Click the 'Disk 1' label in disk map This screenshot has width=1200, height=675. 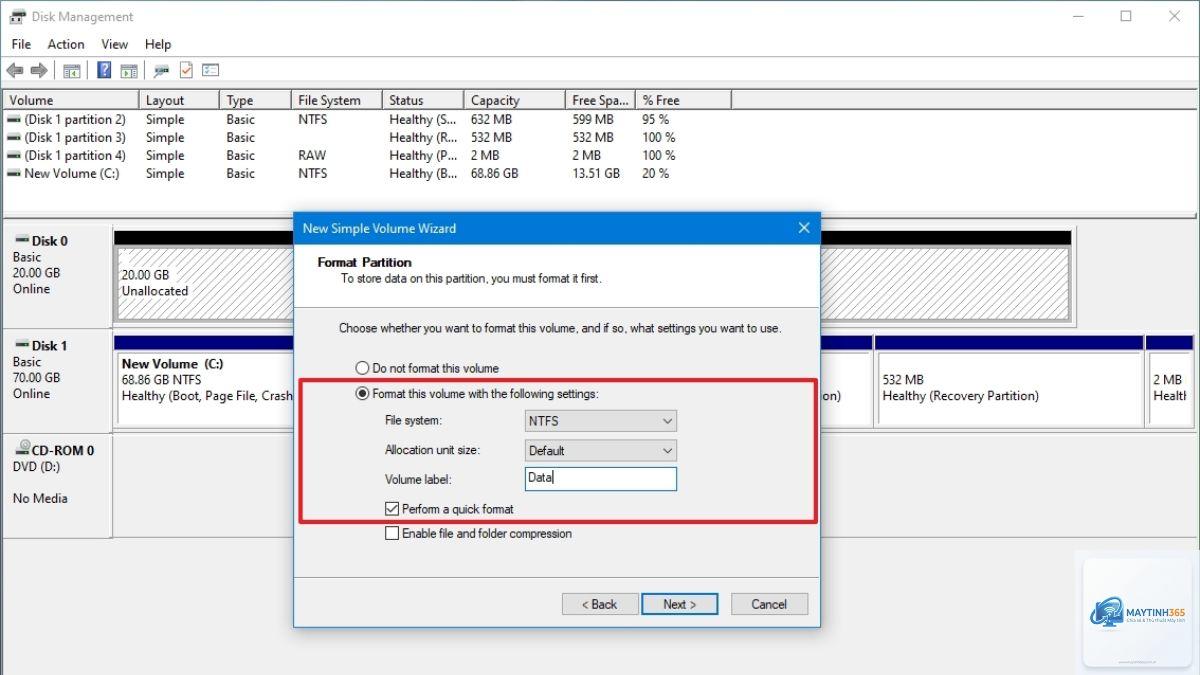click(x=50, y=346)
